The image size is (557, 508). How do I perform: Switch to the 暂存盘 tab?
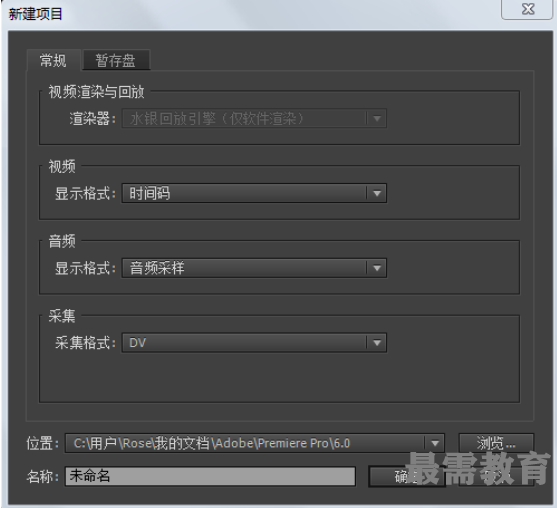[116, 60]
